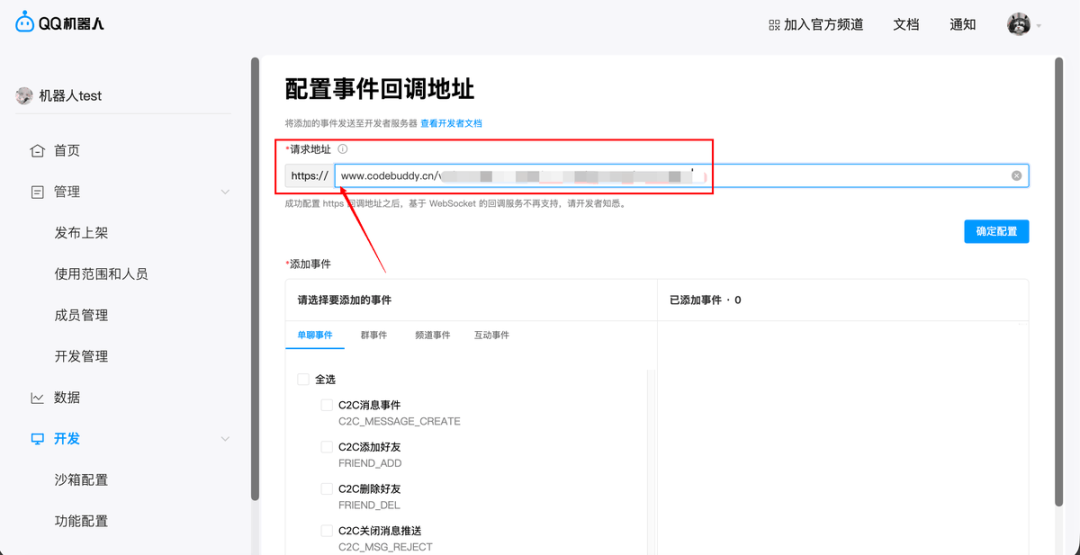Click 加入官方频道 in the header
Viewport: 1080px width, 555px height.
(x=823, y=25)
